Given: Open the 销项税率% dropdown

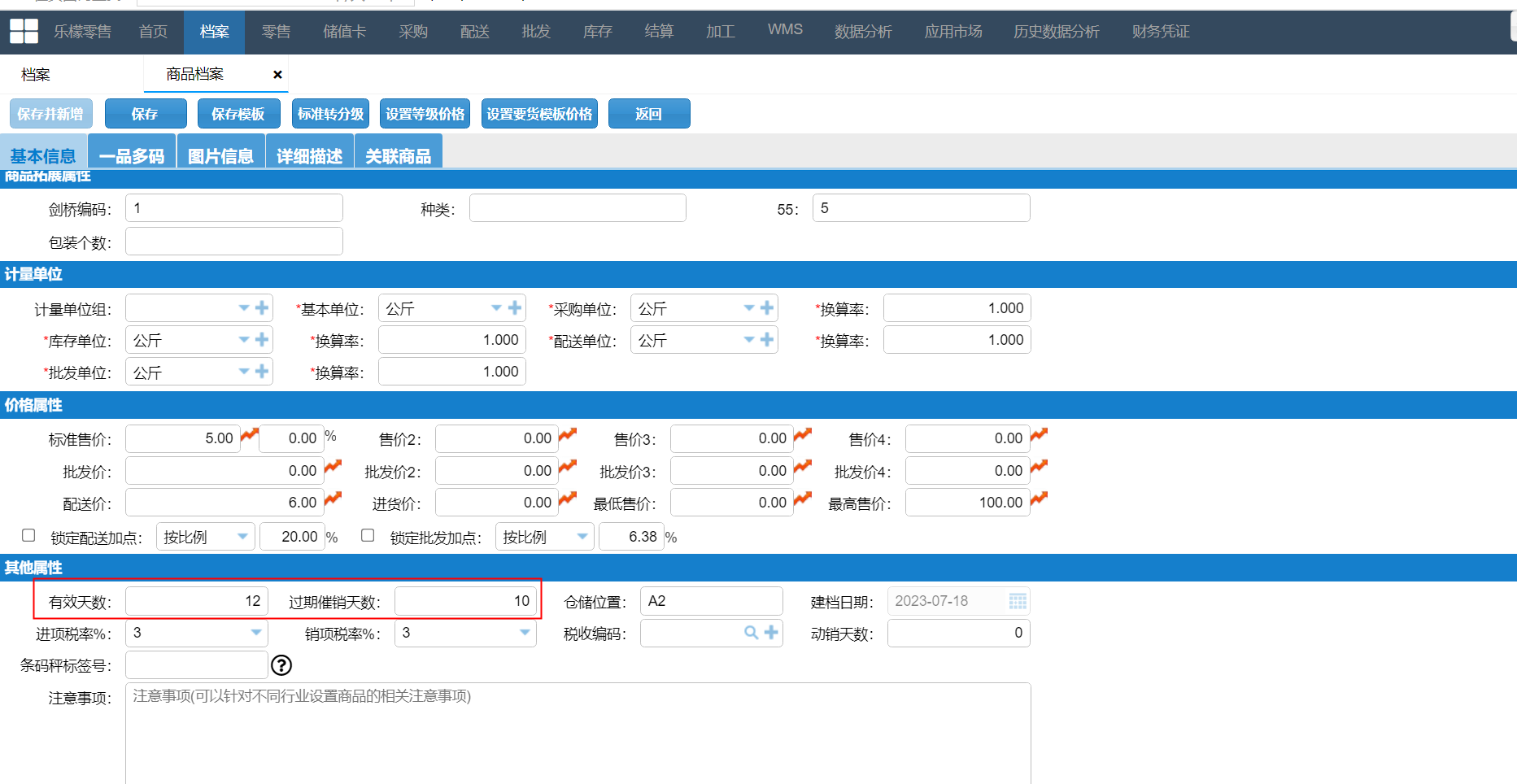Looking at the screenshot, I should [465, 633].
